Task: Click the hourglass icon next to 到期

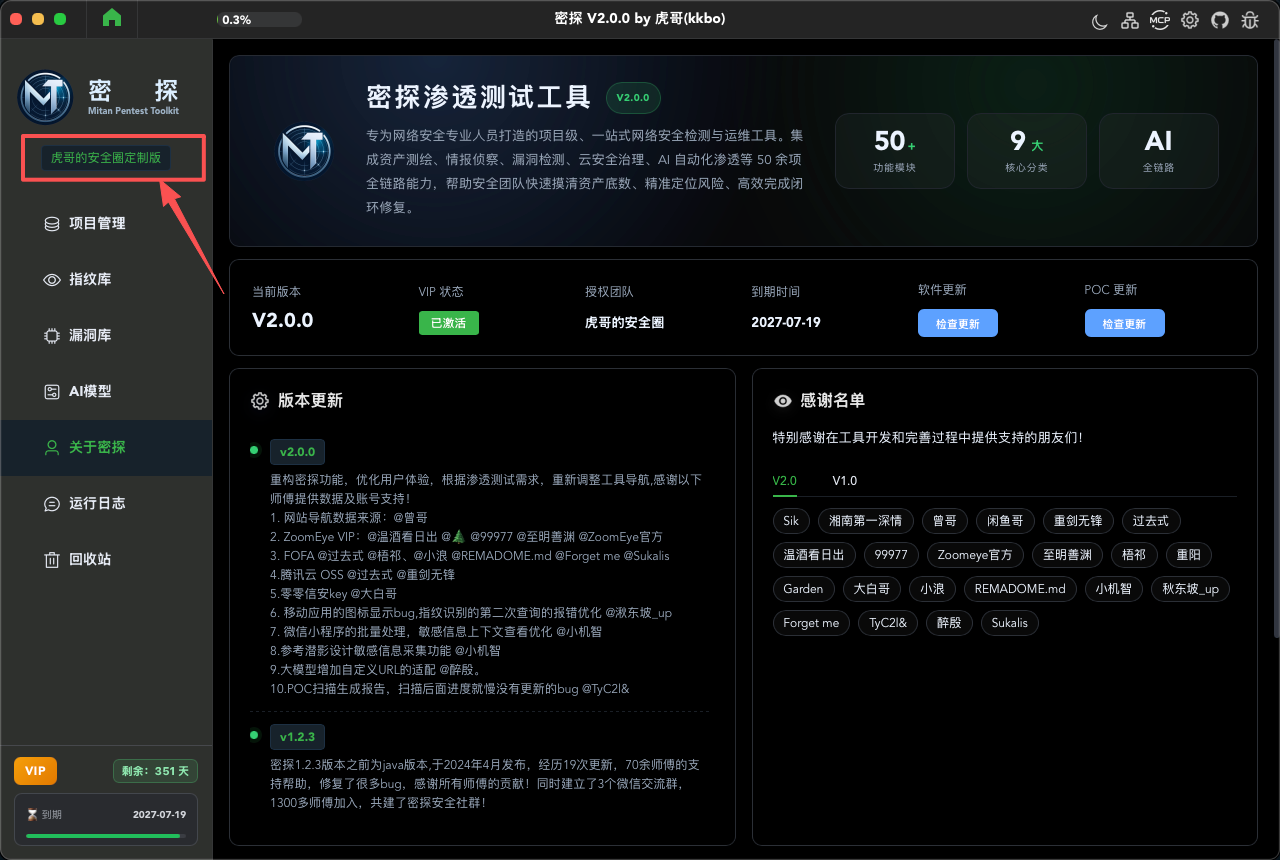Action: tap(32, 814)
